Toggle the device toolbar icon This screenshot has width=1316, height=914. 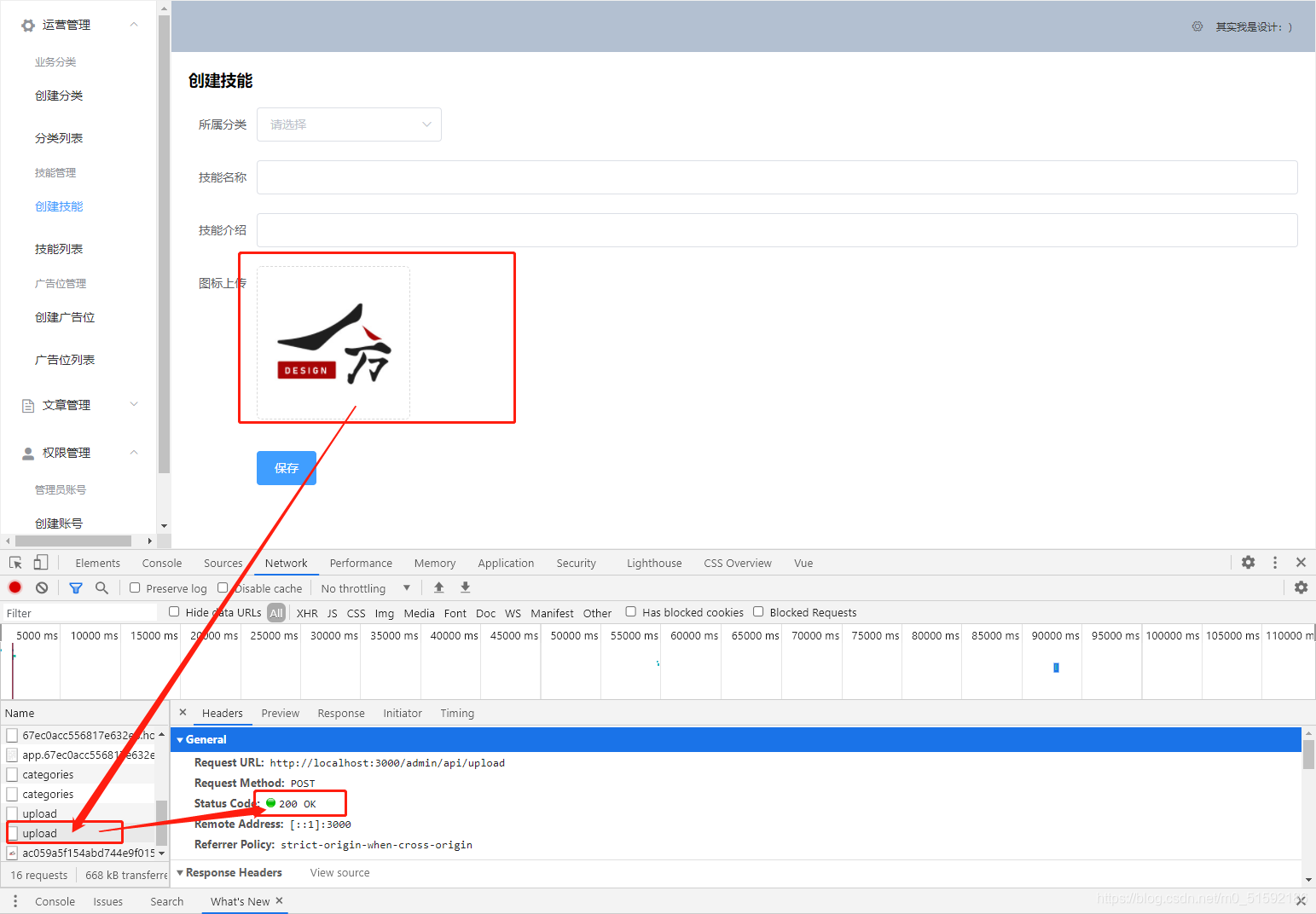40,563
